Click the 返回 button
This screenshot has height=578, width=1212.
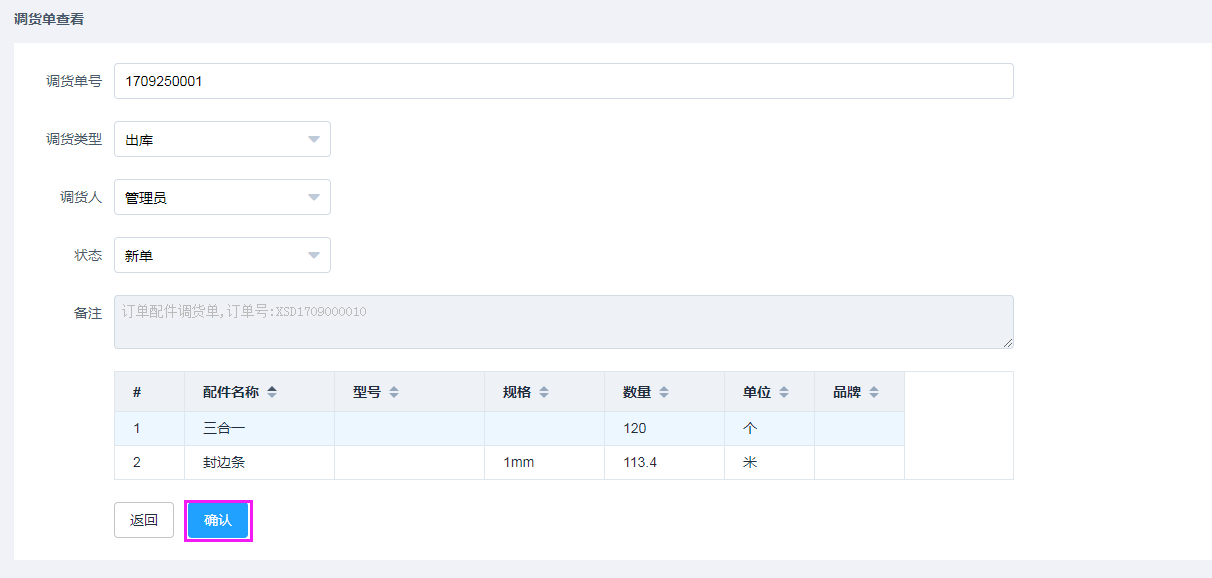click(x=144, y=520)
